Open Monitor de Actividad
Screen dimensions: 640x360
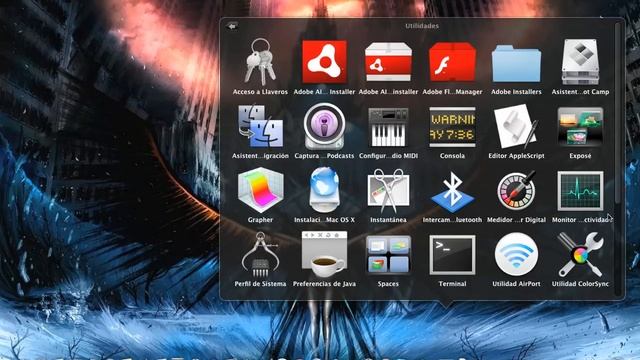pos(580,191)
